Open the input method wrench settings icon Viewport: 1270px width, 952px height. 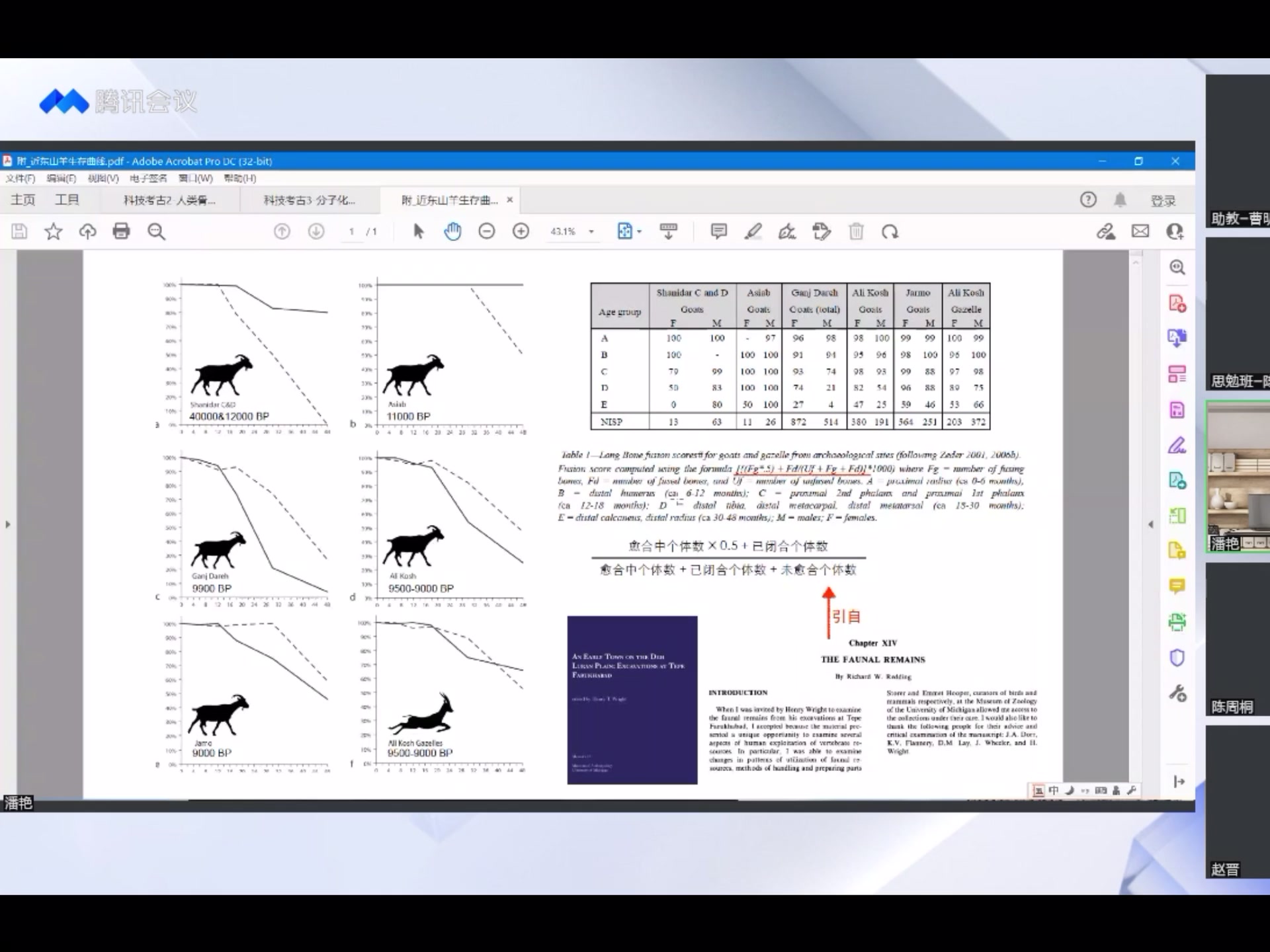(1132, 791)
